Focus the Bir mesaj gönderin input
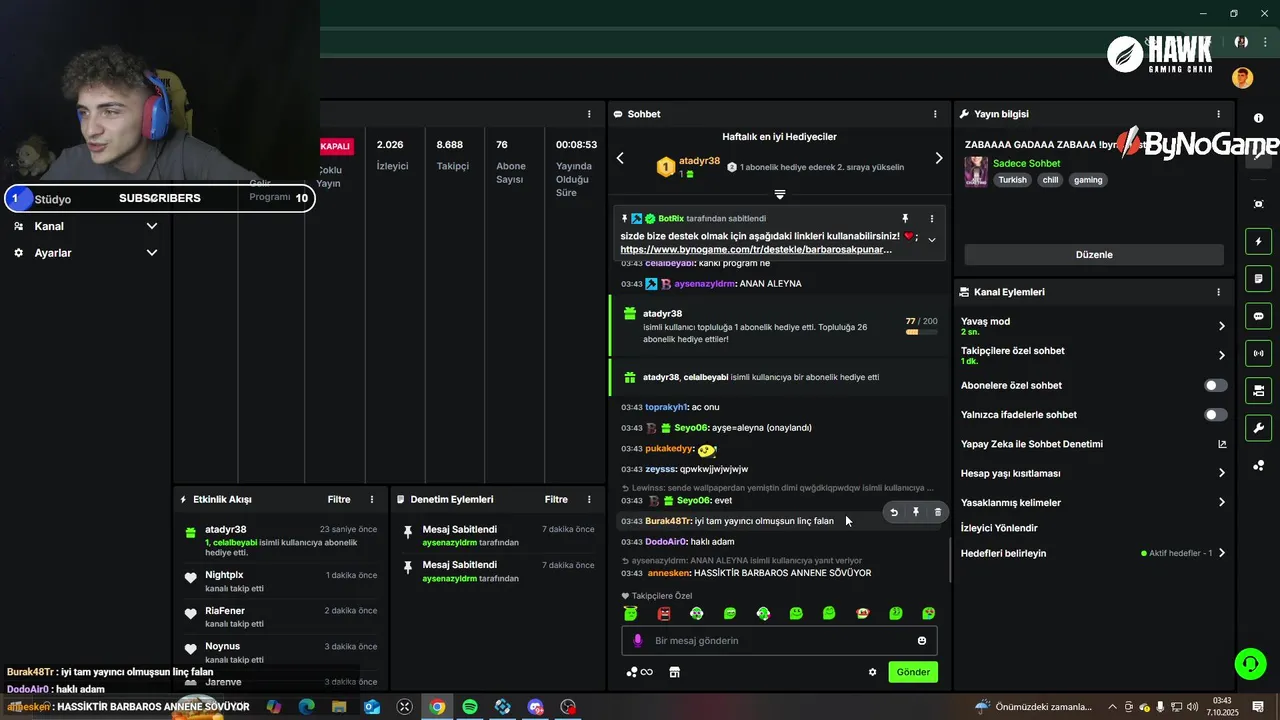Image resolution: width=1280 pixels, height=720 pixels. point(780,641)
